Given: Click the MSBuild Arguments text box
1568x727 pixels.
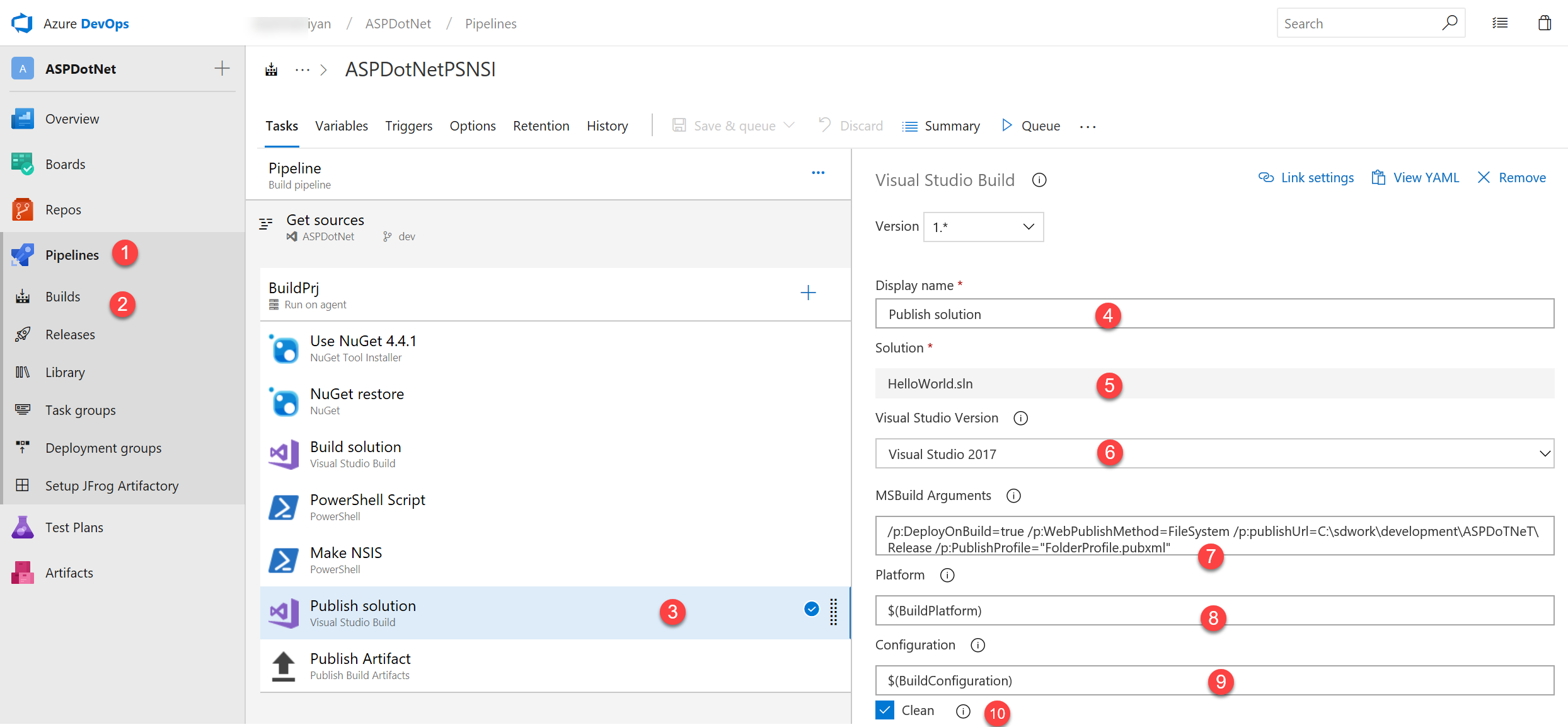Looking at the screenshot, I should pyautogui.click(x=1214, y=536).
